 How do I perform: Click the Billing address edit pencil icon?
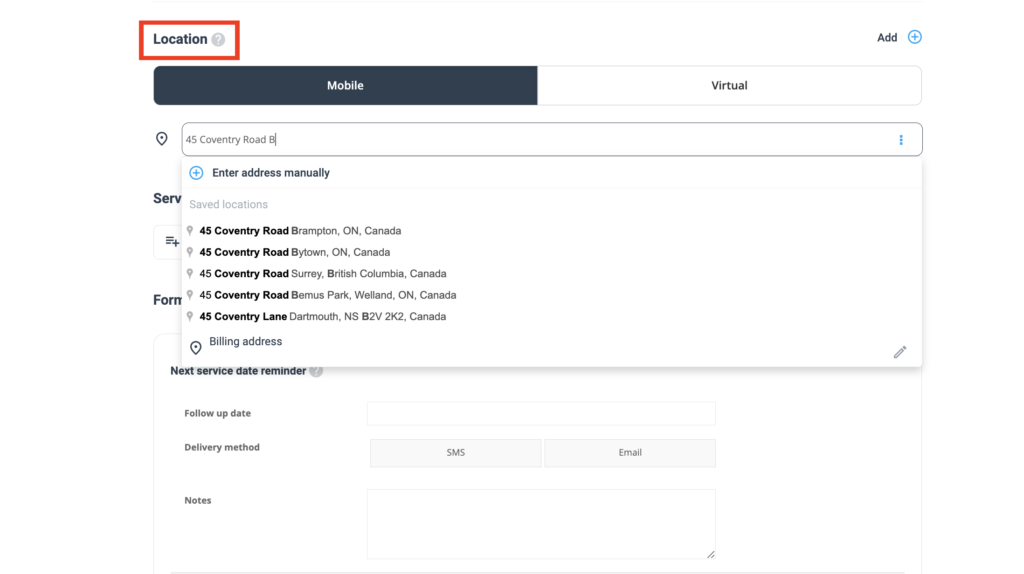(900, 352)
